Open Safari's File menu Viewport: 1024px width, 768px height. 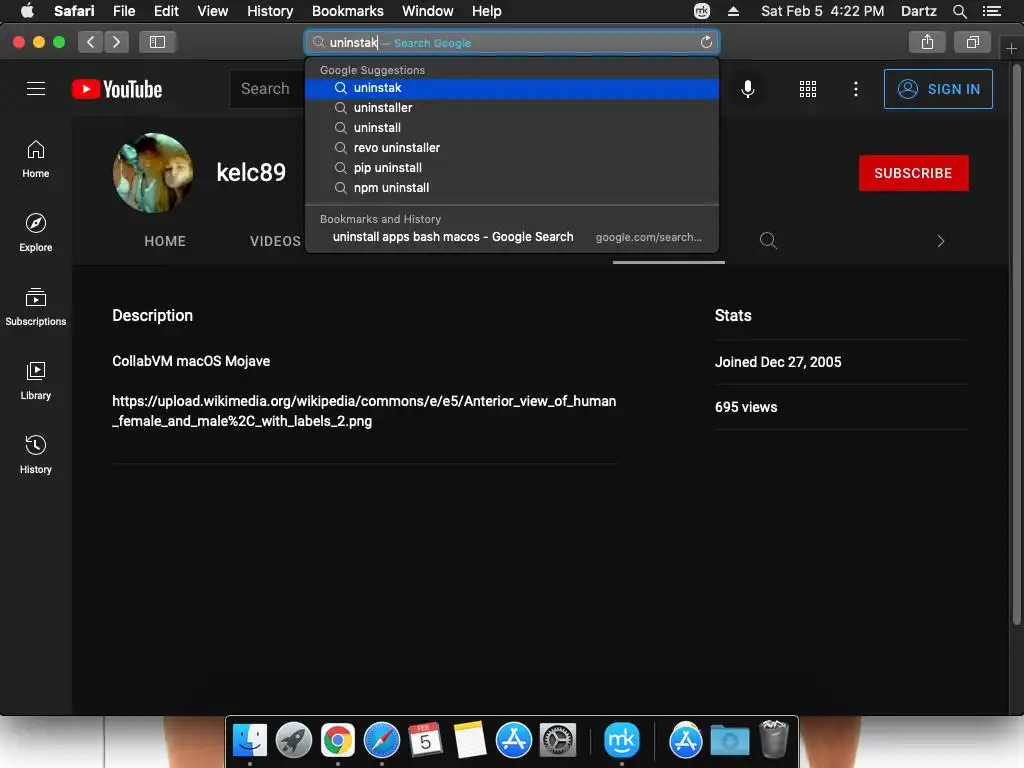124,11
